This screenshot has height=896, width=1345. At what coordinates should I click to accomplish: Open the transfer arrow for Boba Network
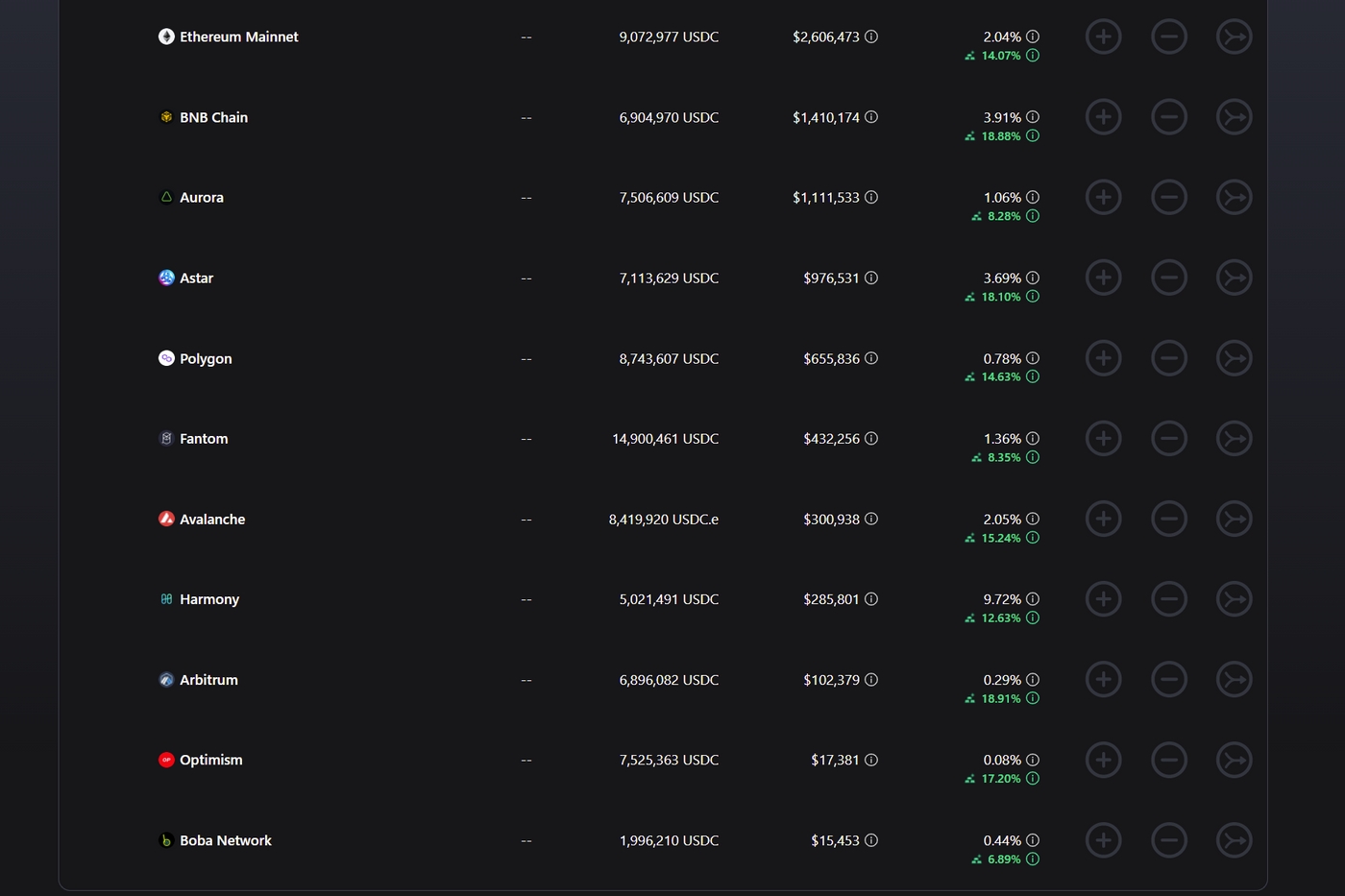coord(1234,840)
